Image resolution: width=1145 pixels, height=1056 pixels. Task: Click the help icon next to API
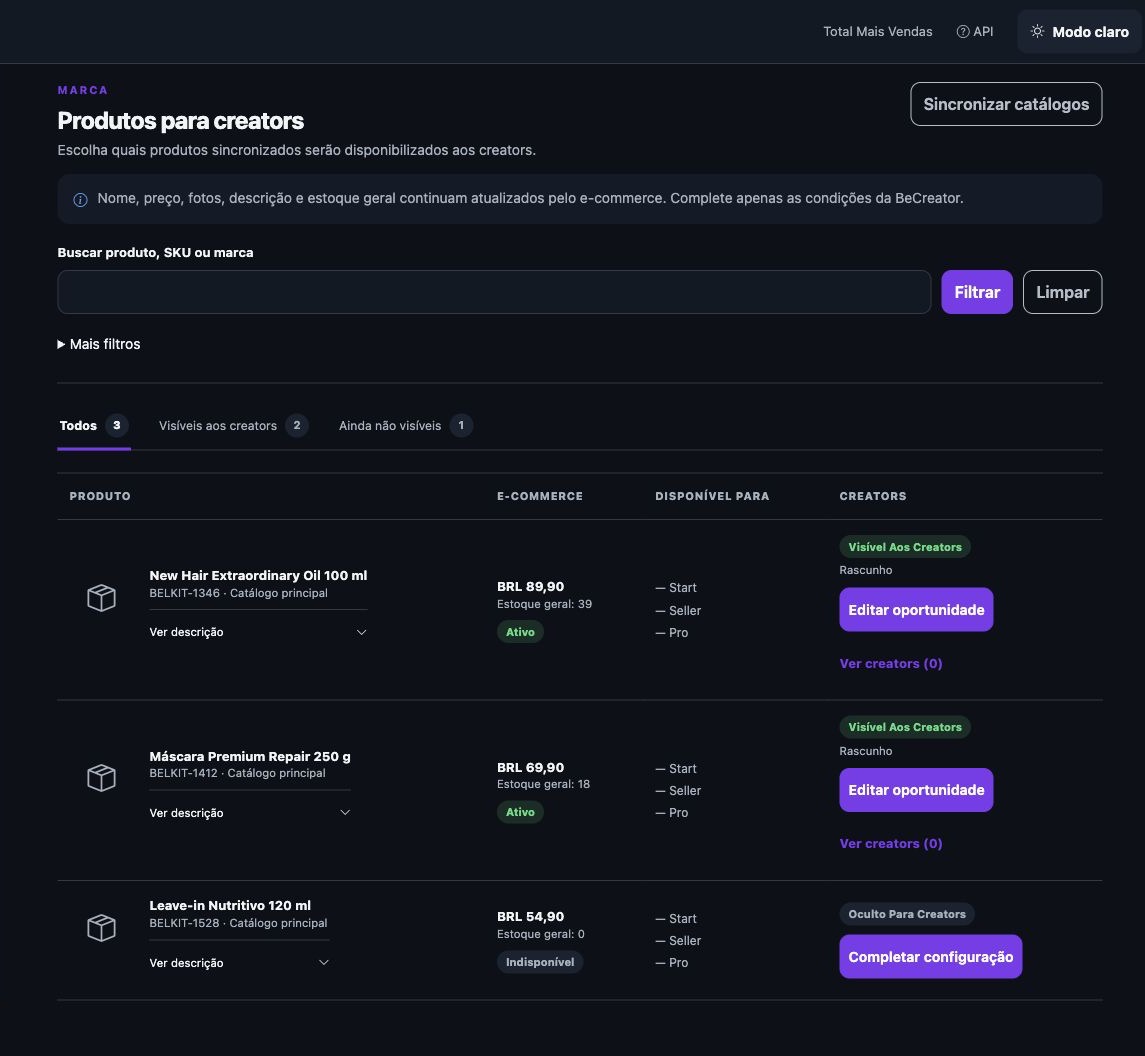coord(963,31)
